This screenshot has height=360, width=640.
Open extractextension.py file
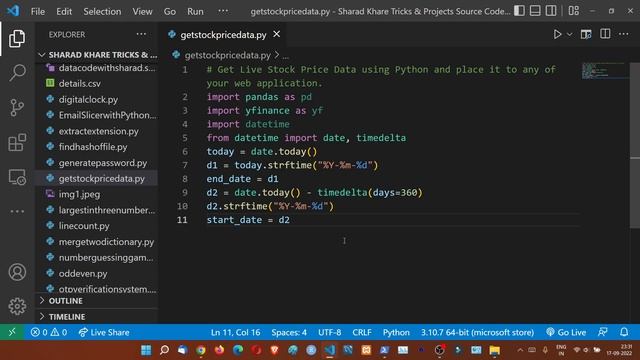pyautogui.click(x=98, y=131)
